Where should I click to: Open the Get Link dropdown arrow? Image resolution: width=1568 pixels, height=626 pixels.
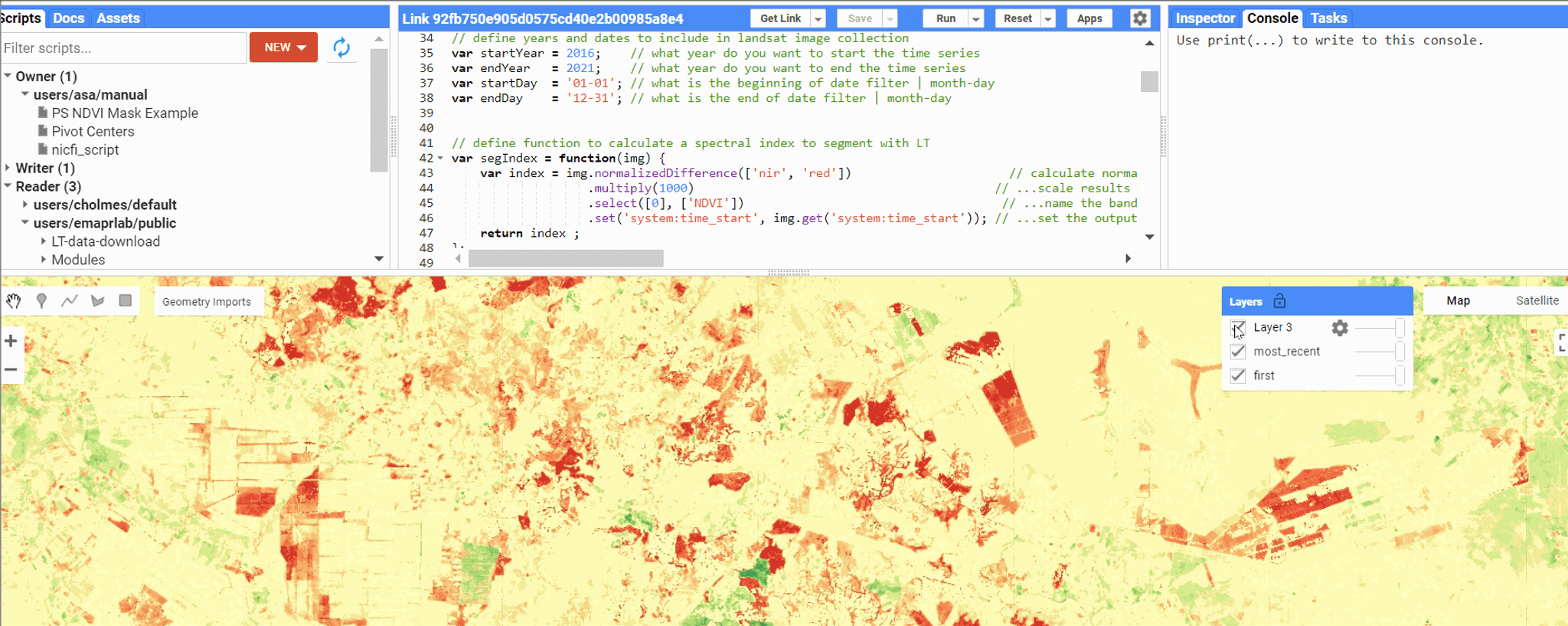pyautogui.click(x=818, y=18)
